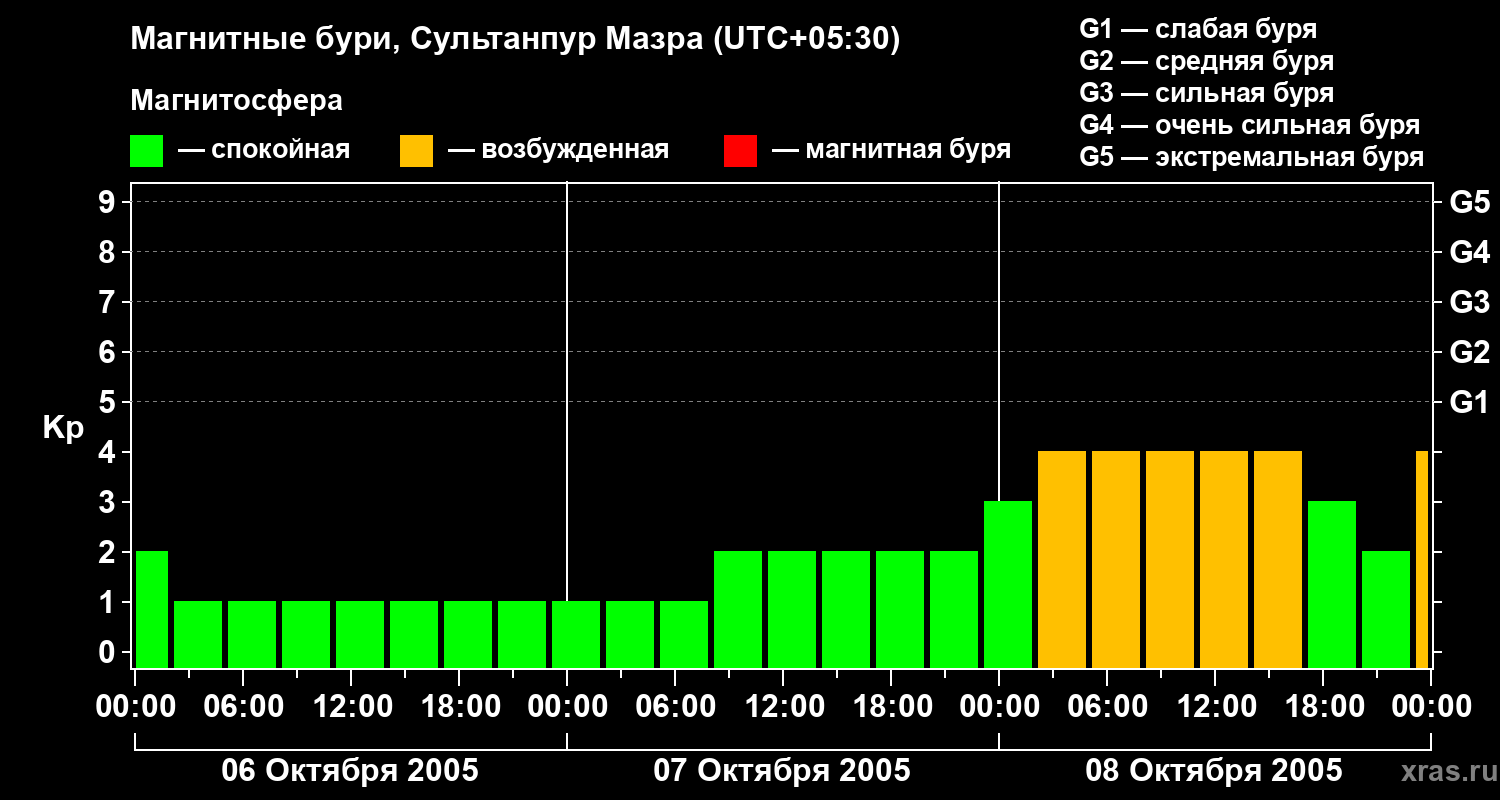Click the "— спокойная" legend label

point(264,151)
